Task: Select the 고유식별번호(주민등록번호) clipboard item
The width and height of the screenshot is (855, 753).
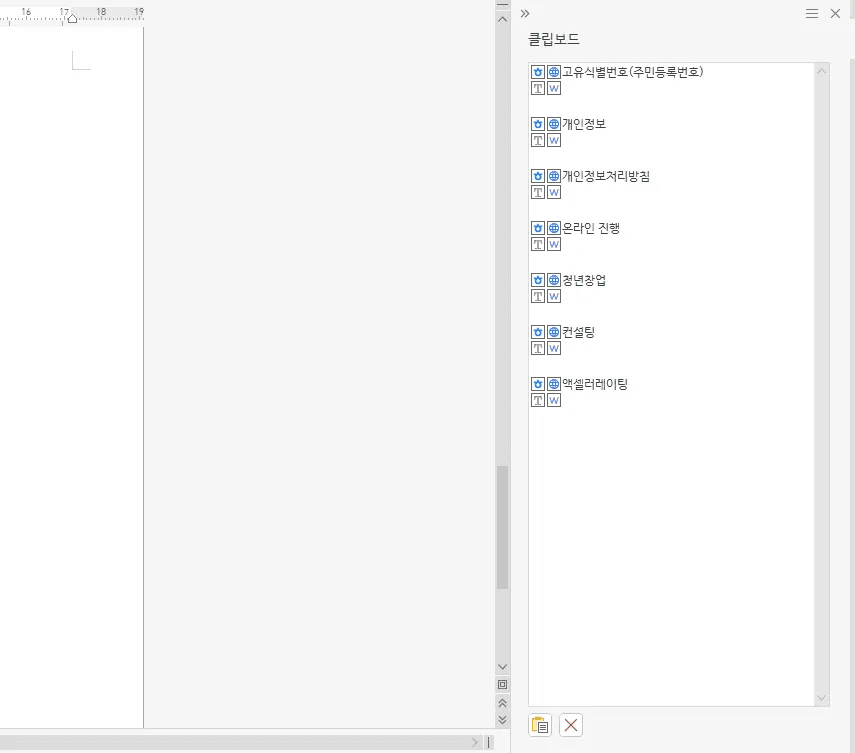Action: point(633,72)
